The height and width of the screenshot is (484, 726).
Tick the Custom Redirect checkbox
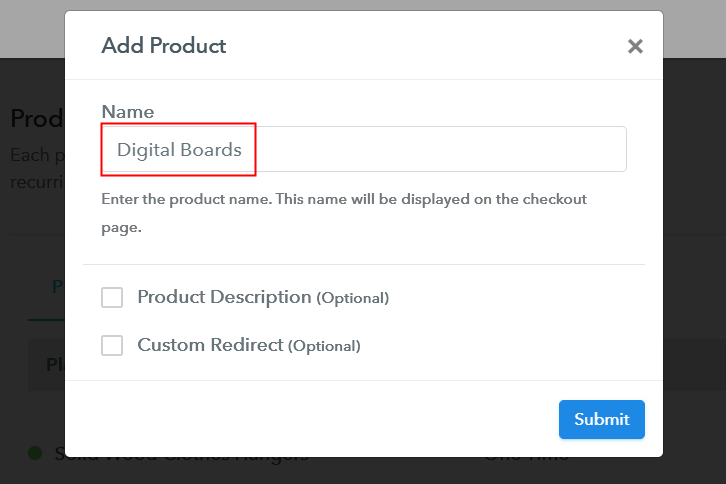112,346
